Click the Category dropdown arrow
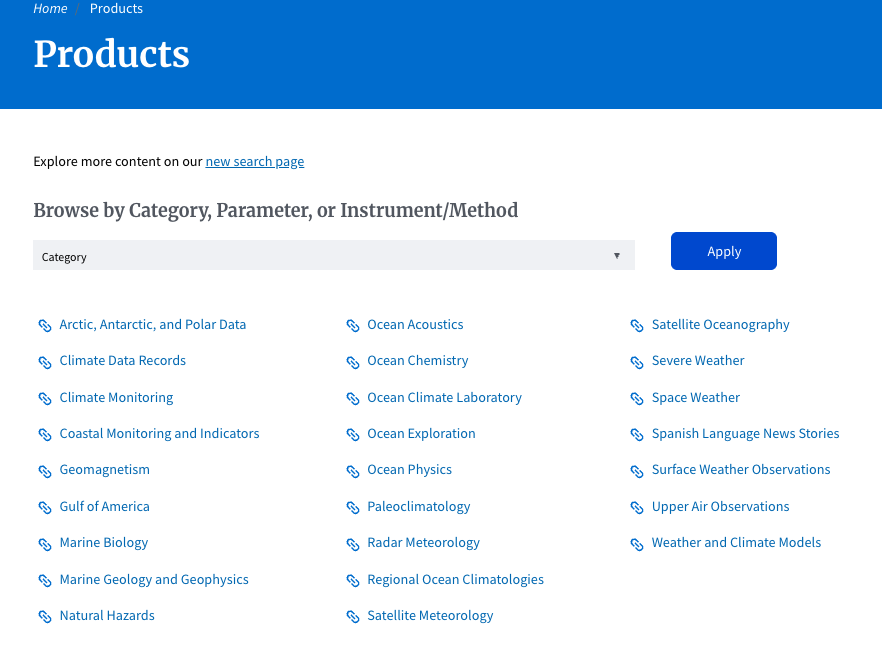This screenshot has width=882, height=648. 616,256
